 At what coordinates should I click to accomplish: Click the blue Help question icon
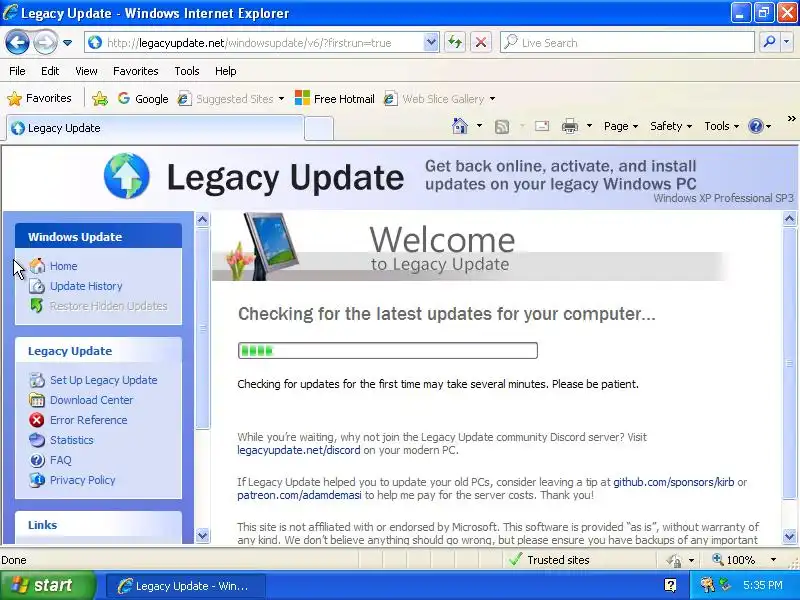[x=756, y=126]
